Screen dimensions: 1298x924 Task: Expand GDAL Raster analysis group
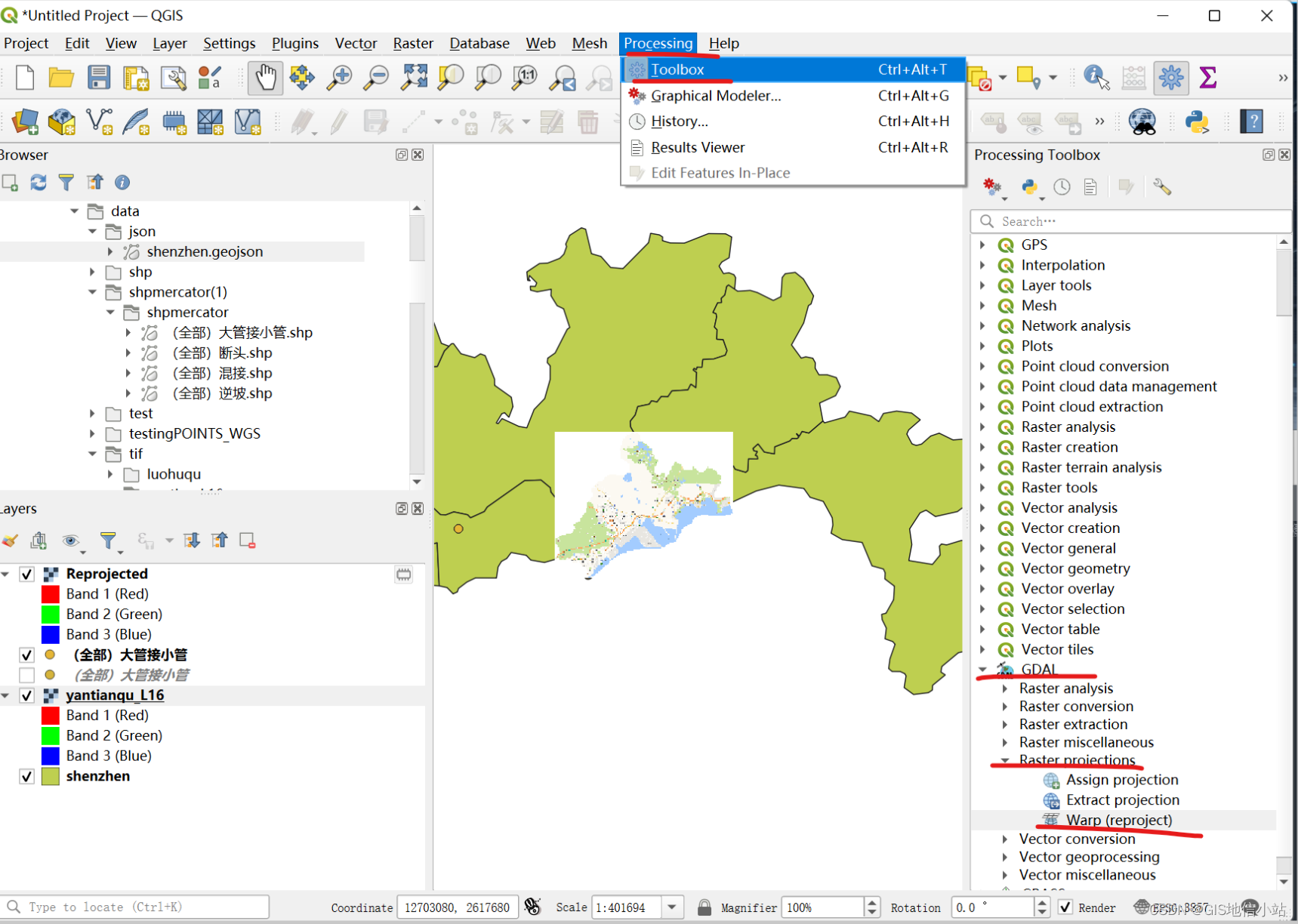tap(1005, 688)
